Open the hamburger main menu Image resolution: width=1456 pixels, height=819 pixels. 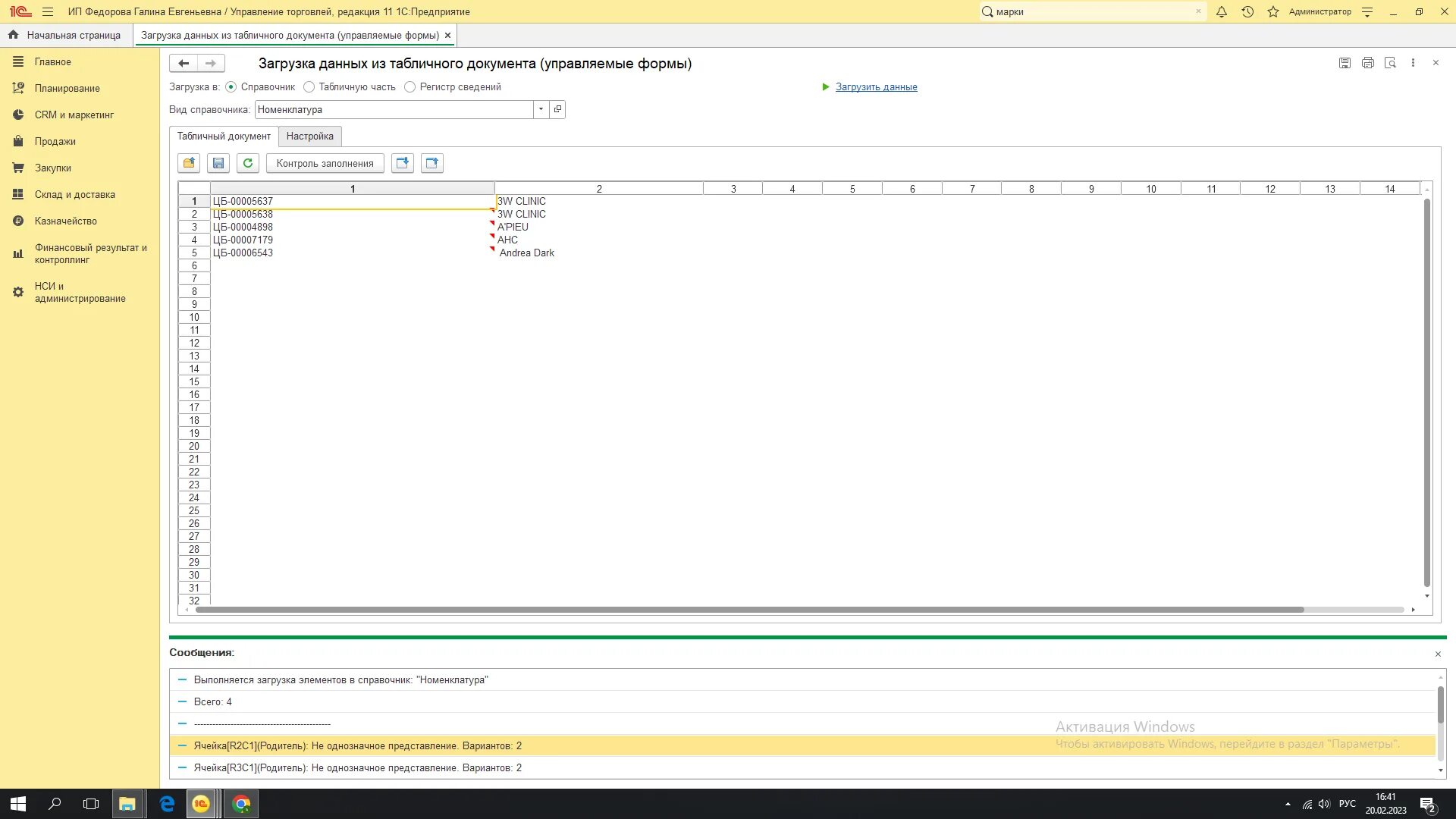[x=48, y=11]
